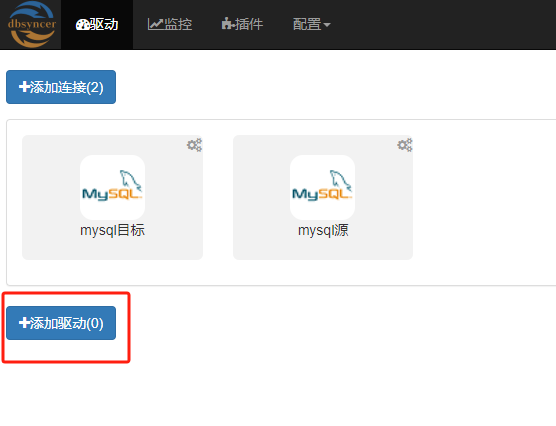The height and width of the screenshot is (426, 556).
Task: Click empty area of the connections panel
Action: click(x=482, y=202)
